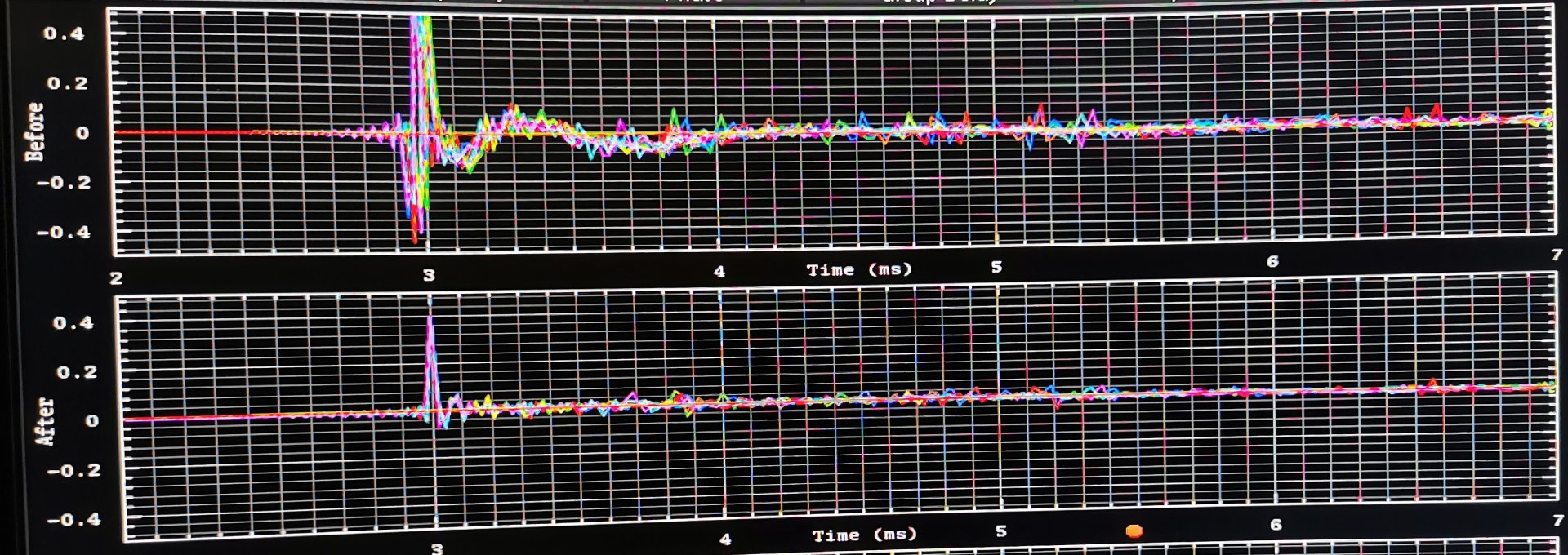Select the 4 ms tick under After plot
Screen dimensions: 1568x555
pyautogui.click(x=725, y=539)
